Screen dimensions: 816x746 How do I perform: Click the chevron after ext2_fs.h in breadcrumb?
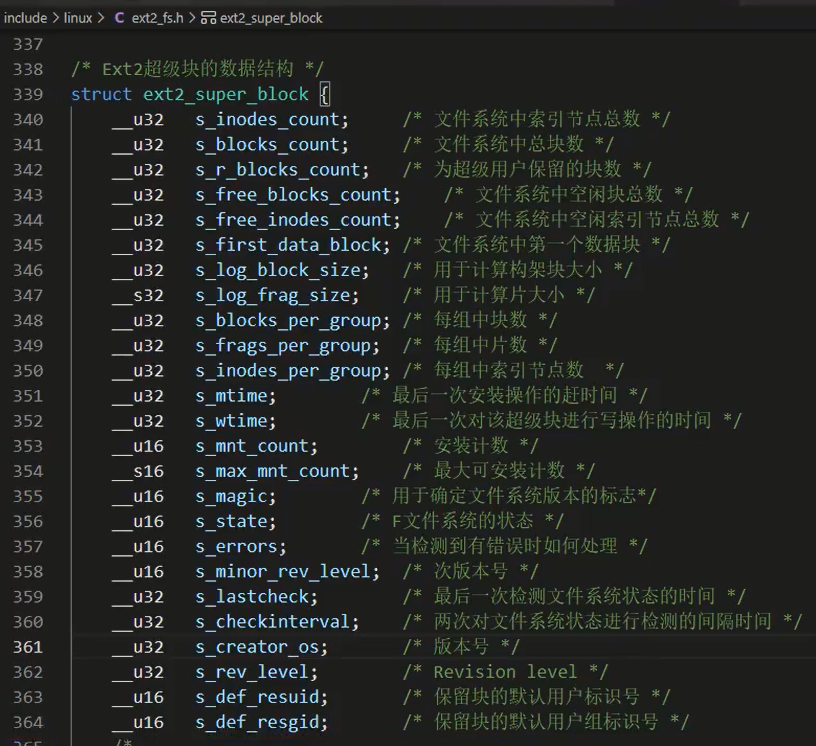[x=192, y=17]
